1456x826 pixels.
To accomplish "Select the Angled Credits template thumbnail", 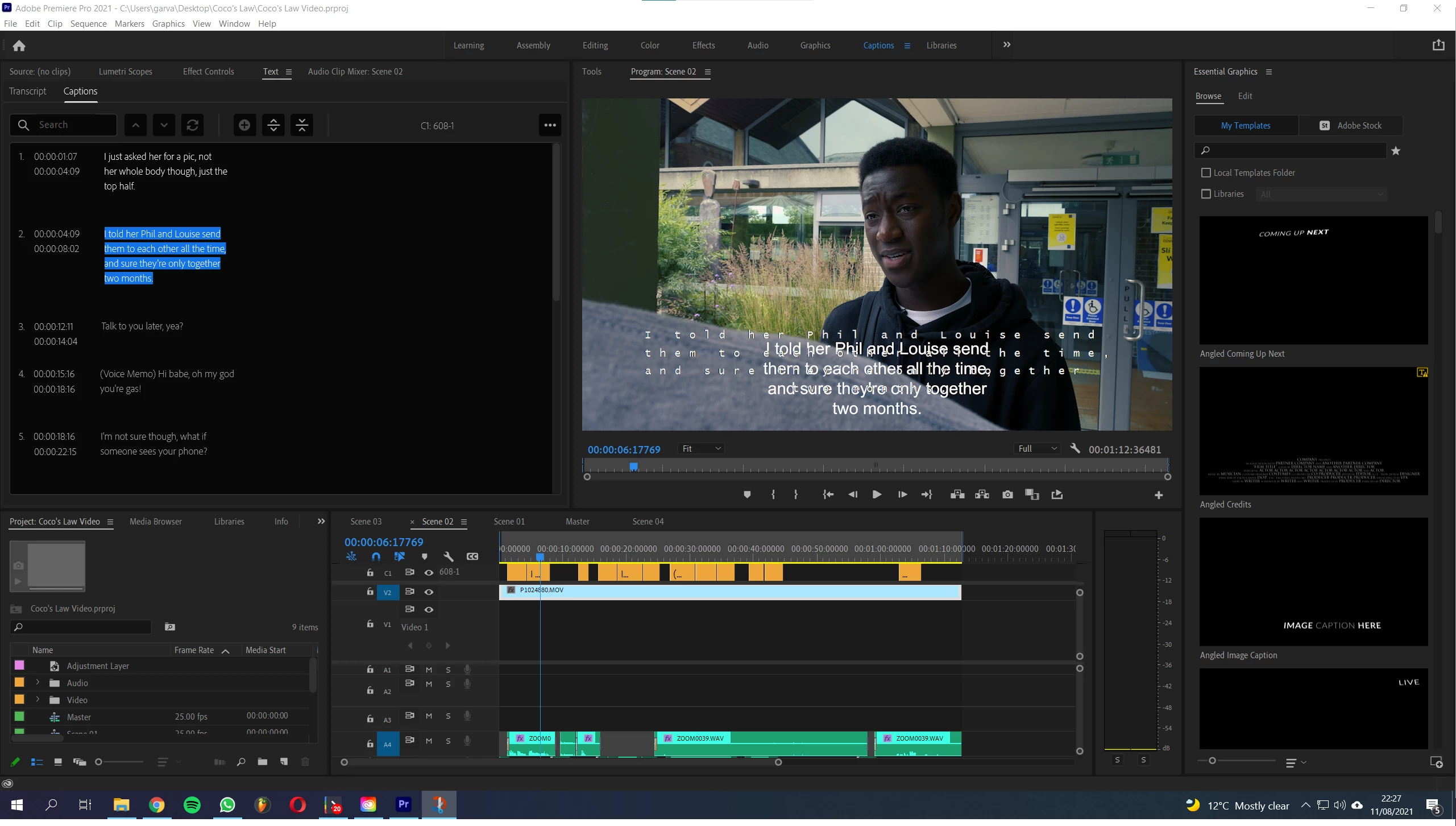I will [x=1313, y=431].
